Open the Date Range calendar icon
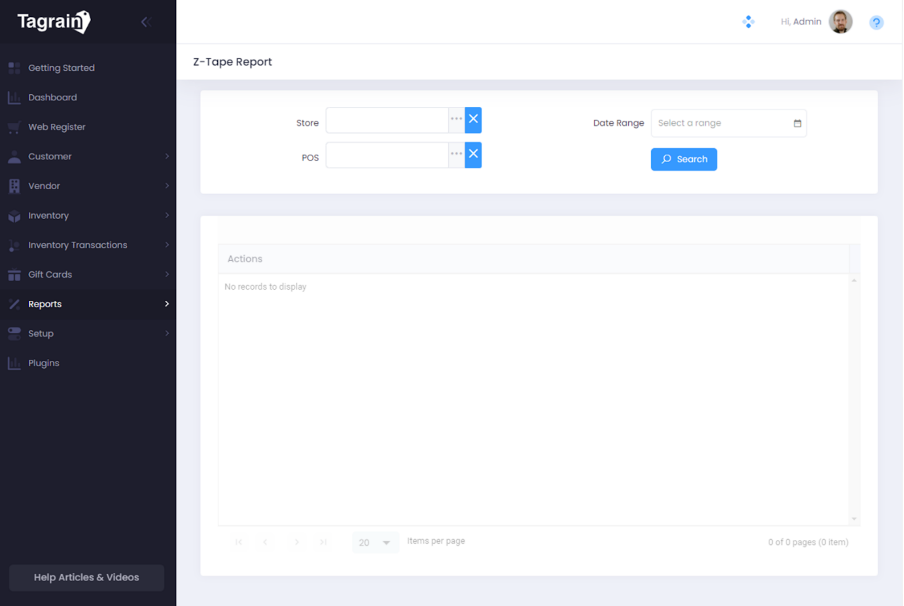Screen dimensions: 904x606 (797, 123)
